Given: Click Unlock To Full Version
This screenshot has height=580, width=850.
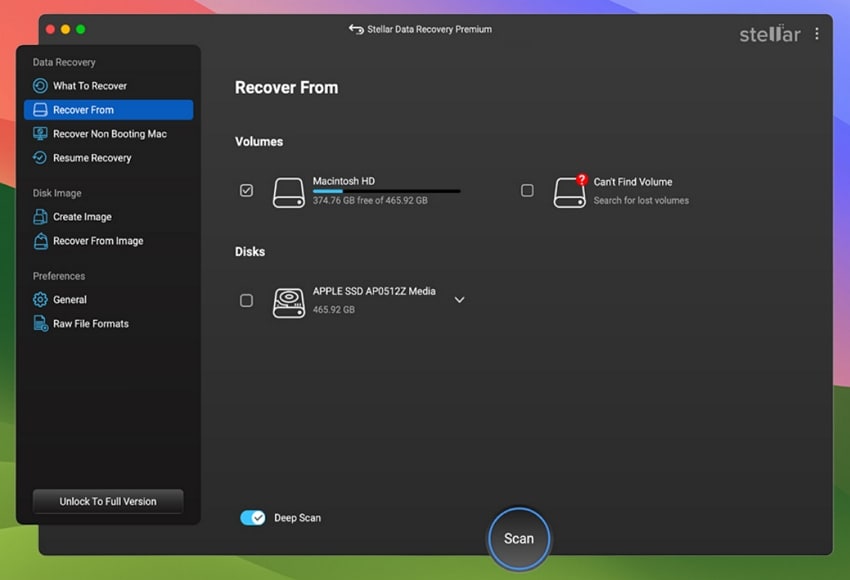Looking at the screenshot, I should pyautogui.click(x=107, y=501).
